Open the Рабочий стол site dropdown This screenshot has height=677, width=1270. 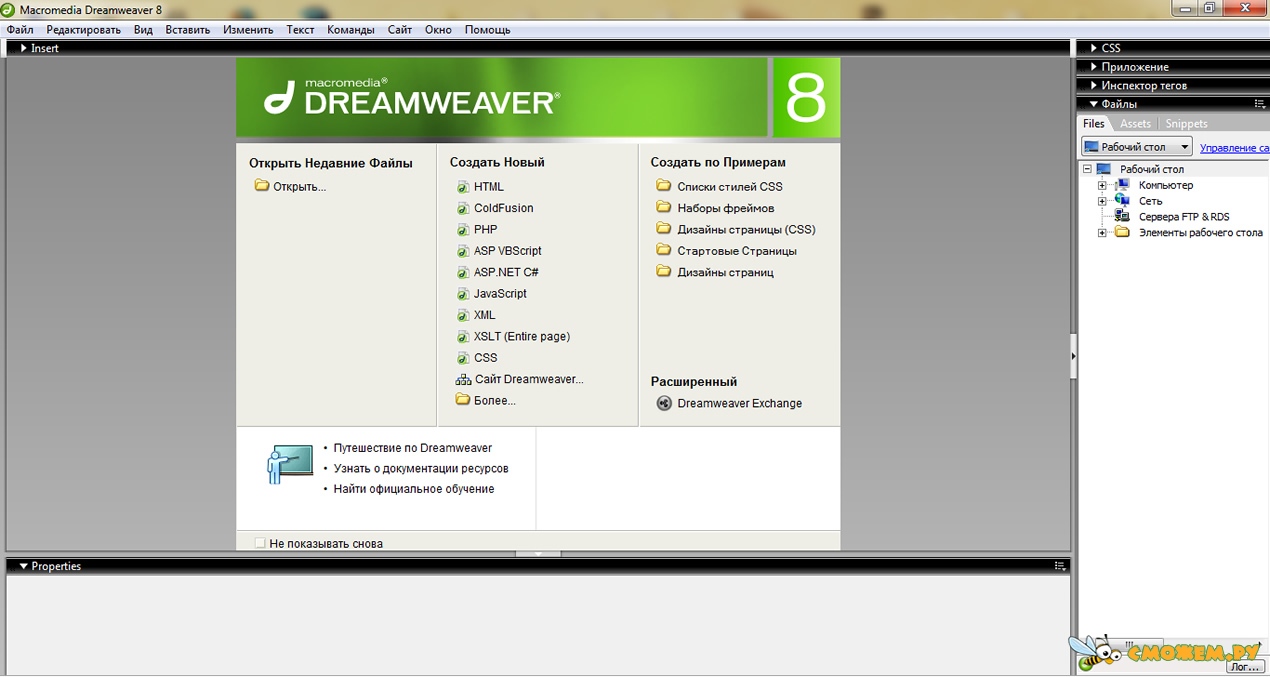tap(1138, 147)
